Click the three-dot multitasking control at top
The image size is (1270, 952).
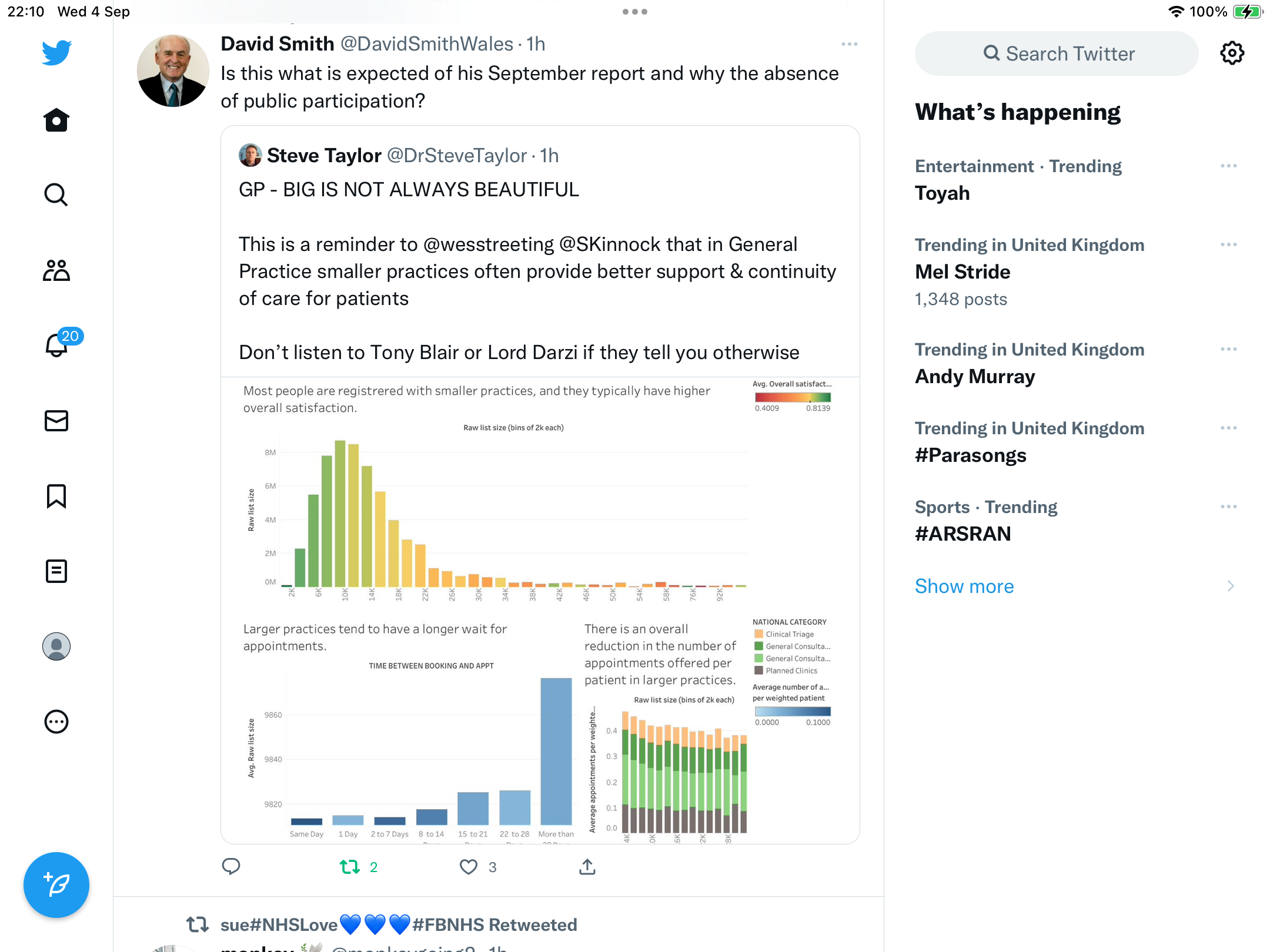pos(635,12)
